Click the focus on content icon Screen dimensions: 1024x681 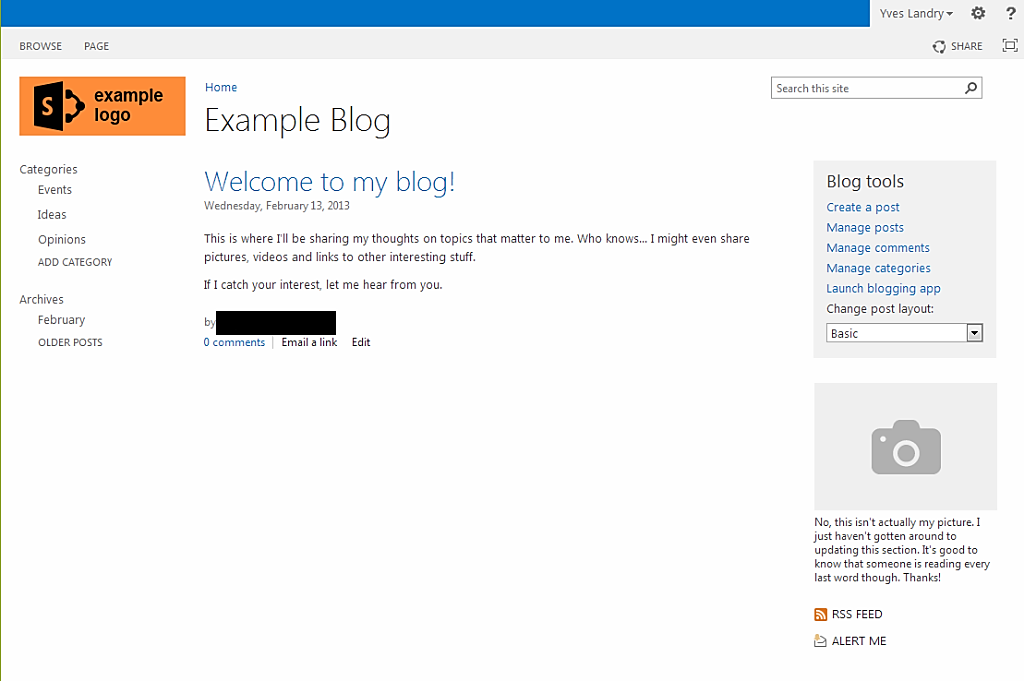1009,46
